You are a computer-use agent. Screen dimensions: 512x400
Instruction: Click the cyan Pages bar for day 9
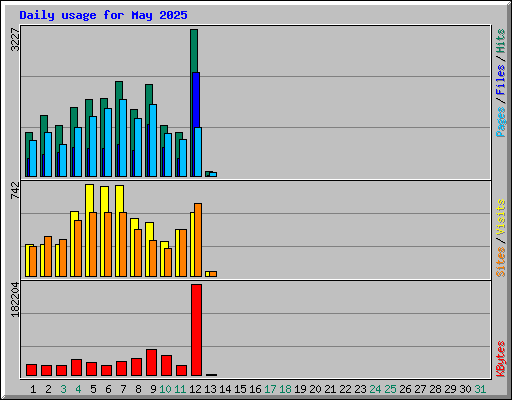coord(153,140)
